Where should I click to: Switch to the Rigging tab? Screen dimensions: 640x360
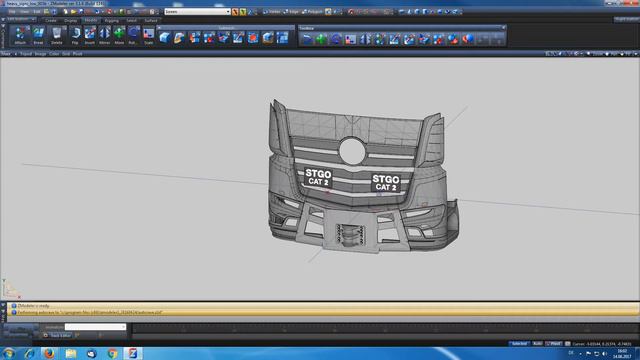(111, 20)
